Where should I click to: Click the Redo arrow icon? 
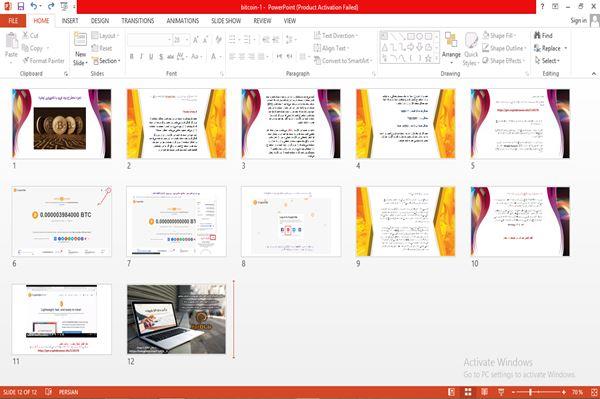pos(51,7)
